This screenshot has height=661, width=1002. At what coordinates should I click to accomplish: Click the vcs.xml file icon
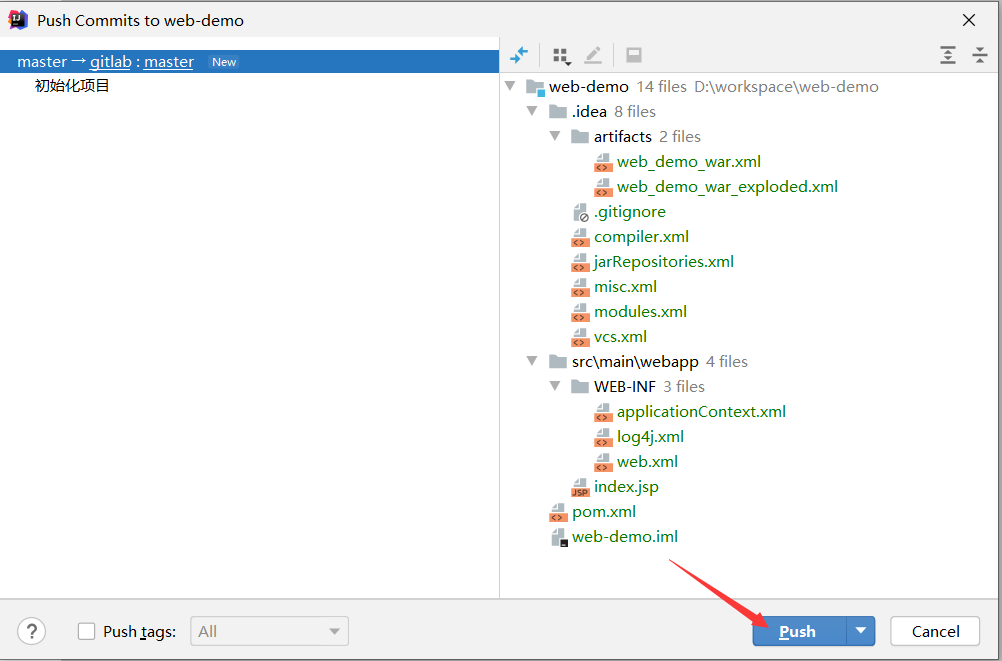click(x=580, y=337)
